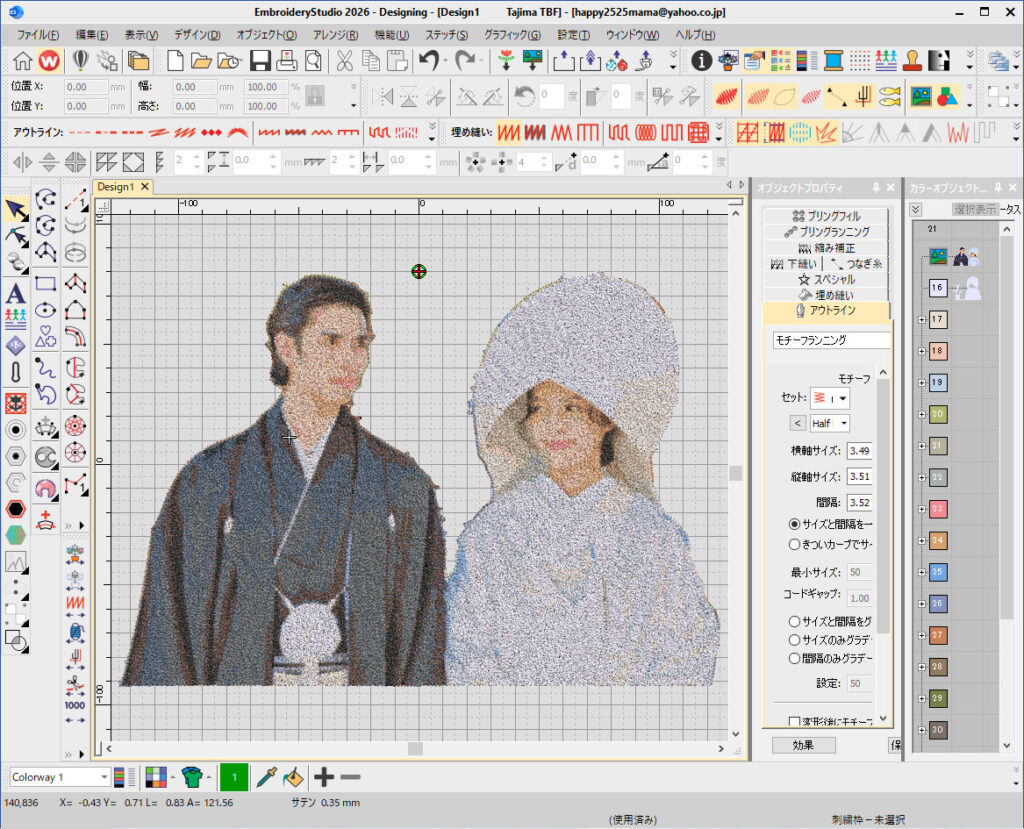
Task: Expand color object 17 tree node
Action: 922,319
